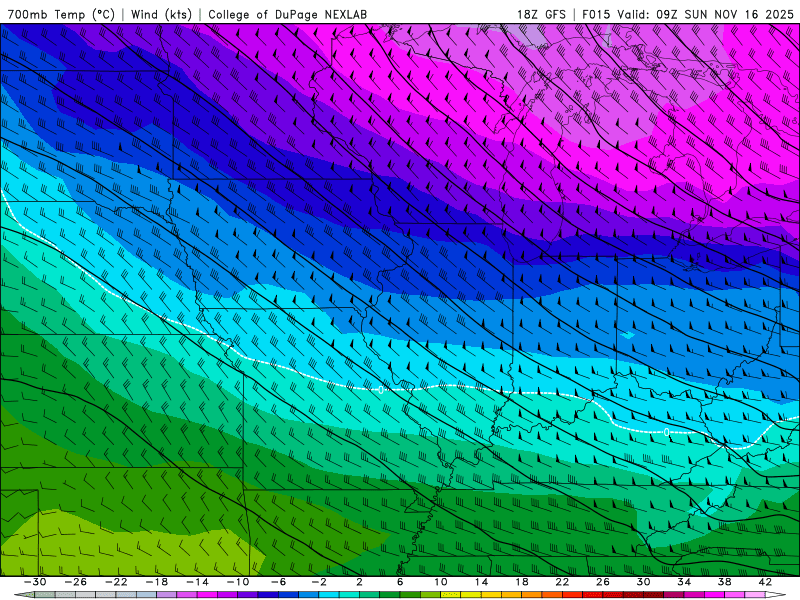Click the 6 value on the color scale
The image size is (800, 600).
point(400,582)
